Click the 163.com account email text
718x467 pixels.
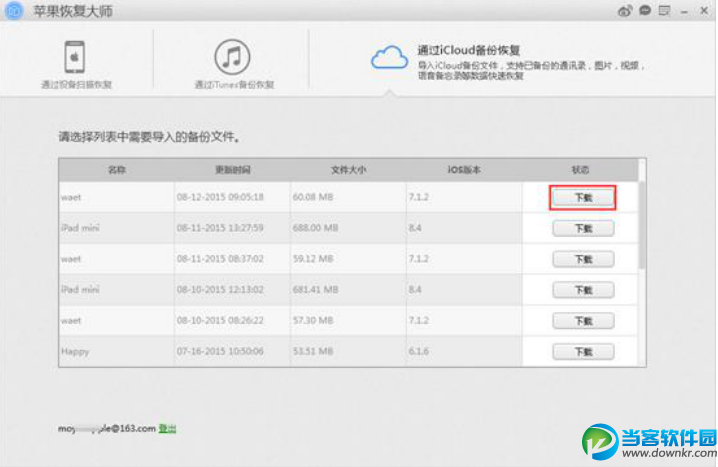coord(107,429)
